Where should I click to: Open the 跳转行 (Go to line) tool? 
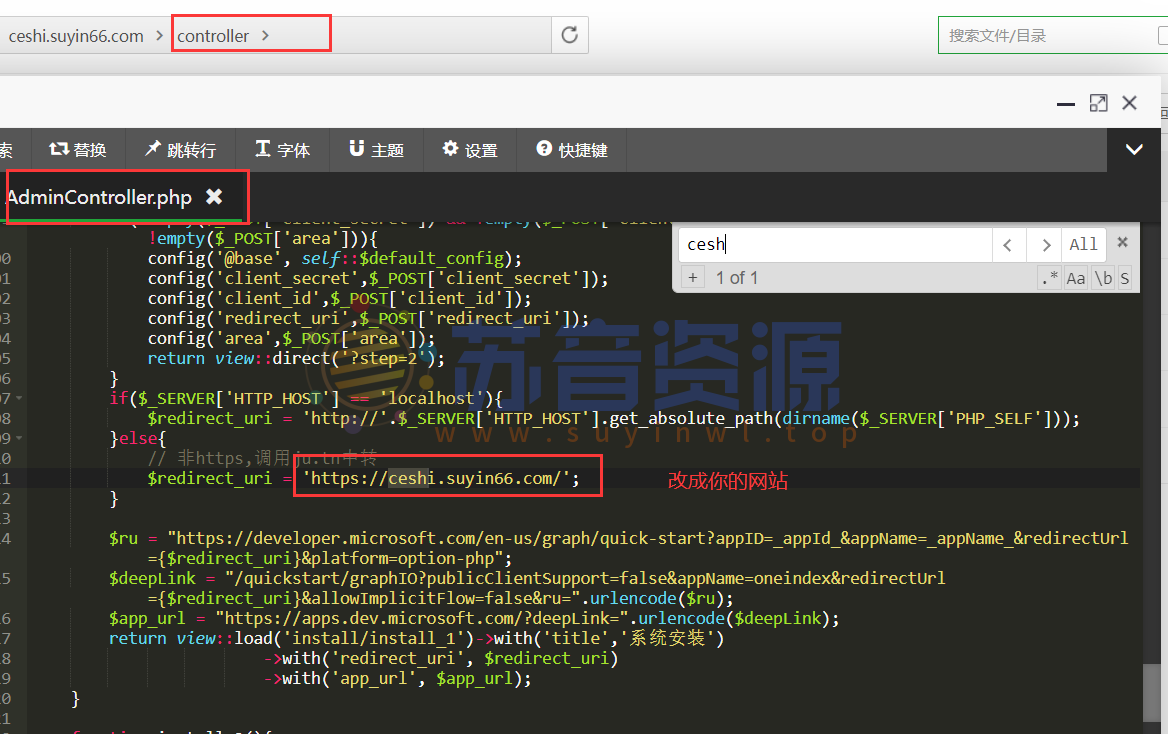coord(180,150)
